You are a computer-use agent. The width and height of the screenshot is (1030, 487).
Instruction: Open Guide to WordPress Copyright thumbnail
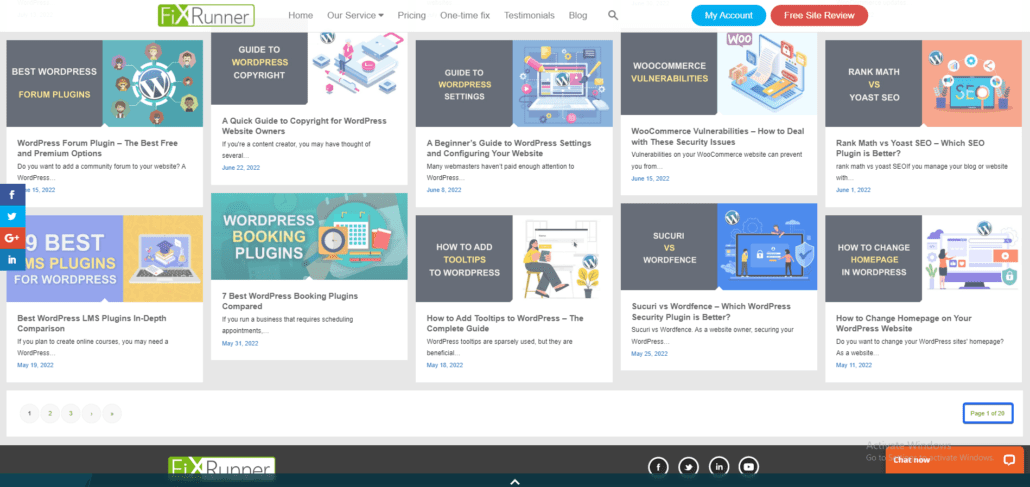[309, 68]
